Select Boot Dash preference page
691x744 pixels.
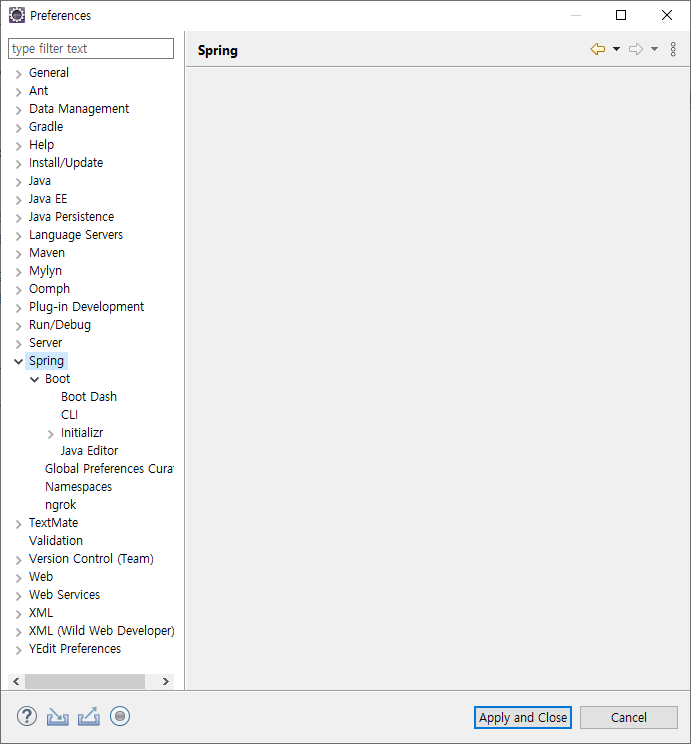tap(89, 397)
